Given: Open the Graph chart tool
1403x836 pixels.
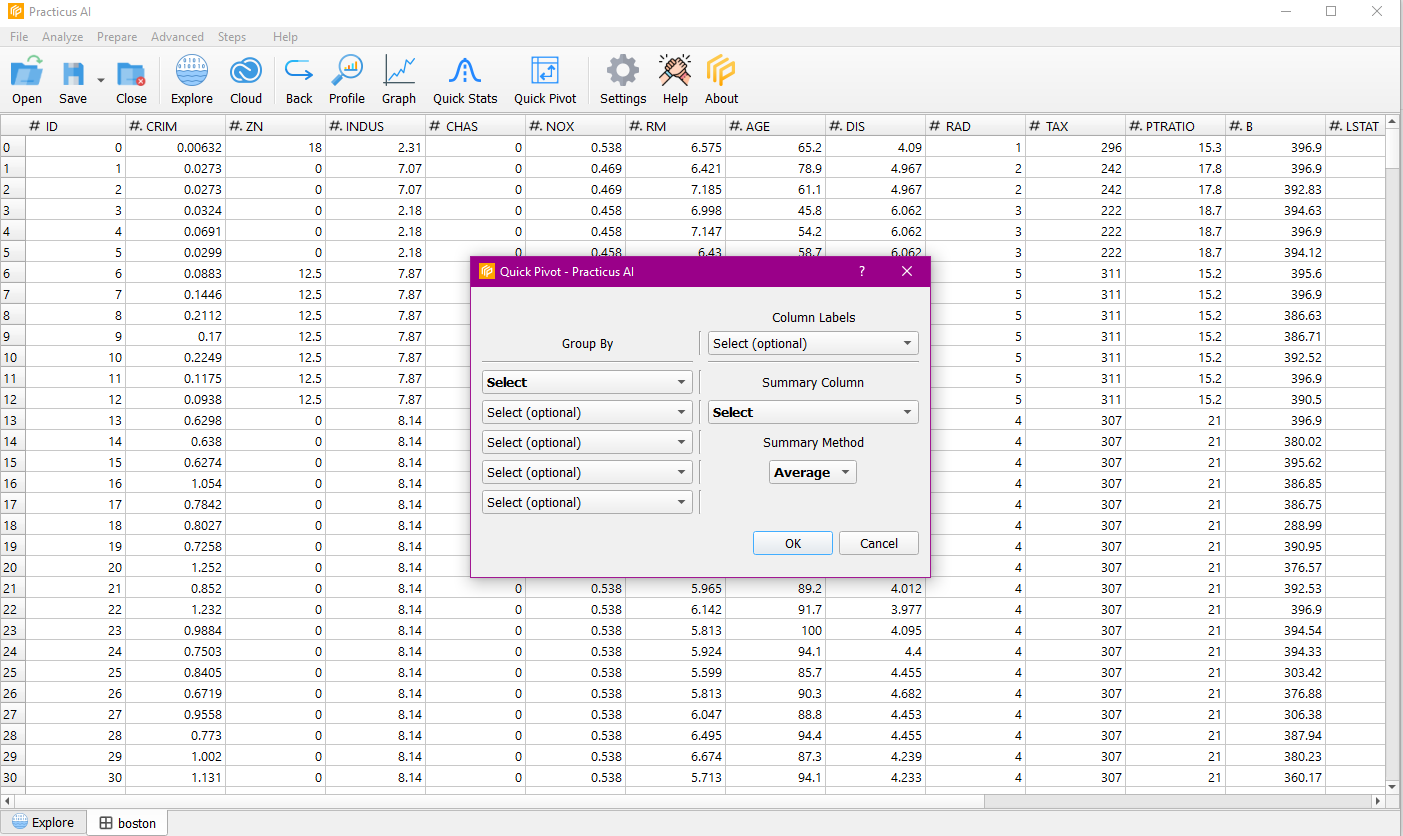Looking at the screenshot, I should point(398,73).
